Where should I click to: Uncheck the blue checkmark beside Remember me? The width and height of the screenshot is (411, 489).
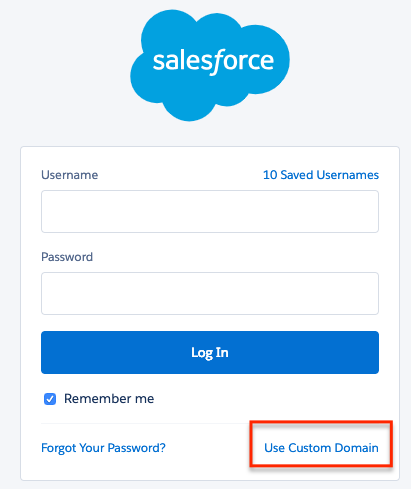coord(50,399)
